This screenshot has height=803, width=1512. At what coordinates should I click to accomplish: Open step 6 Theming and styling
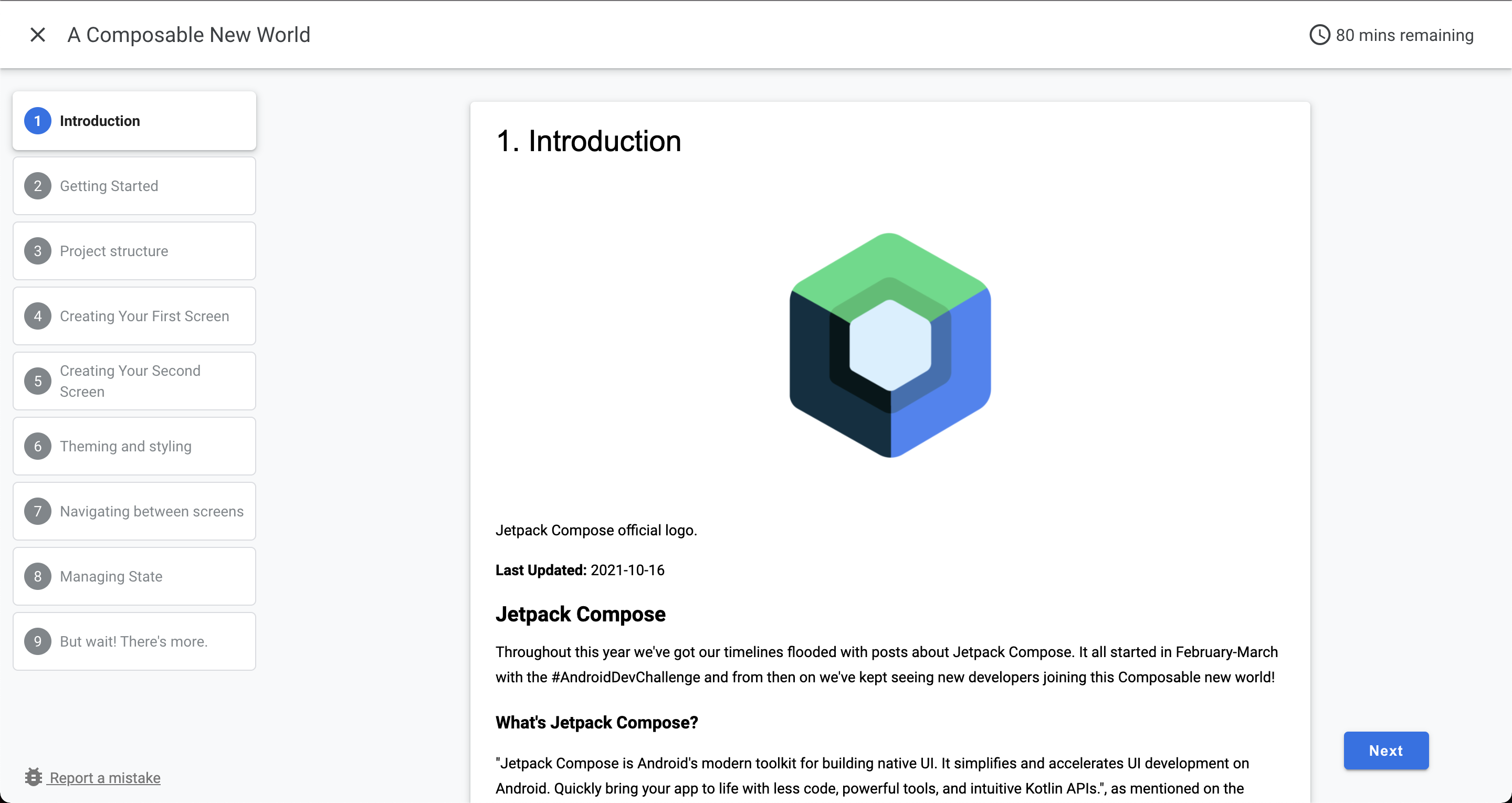(134, 446)
